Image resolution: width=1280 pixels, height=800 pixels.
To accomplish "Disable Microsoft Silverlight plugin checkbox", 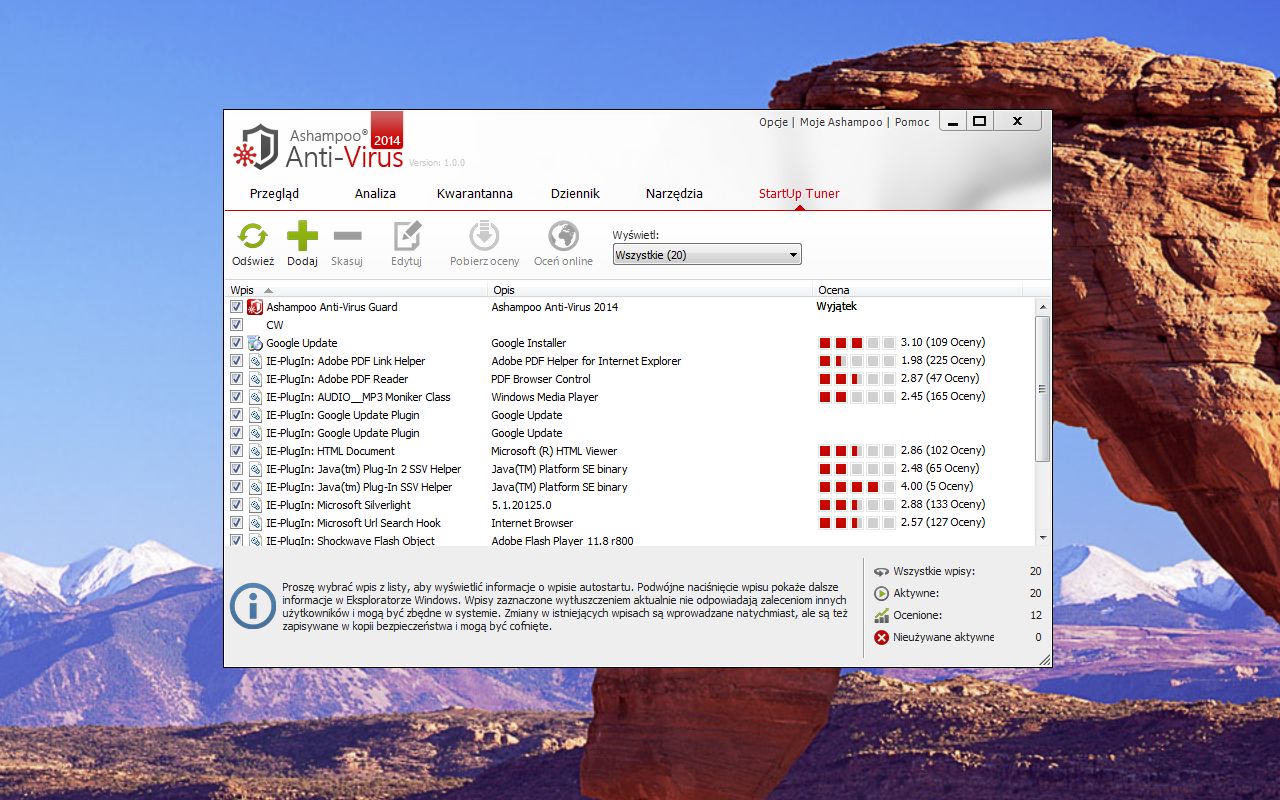I will (x=236, y=505).
